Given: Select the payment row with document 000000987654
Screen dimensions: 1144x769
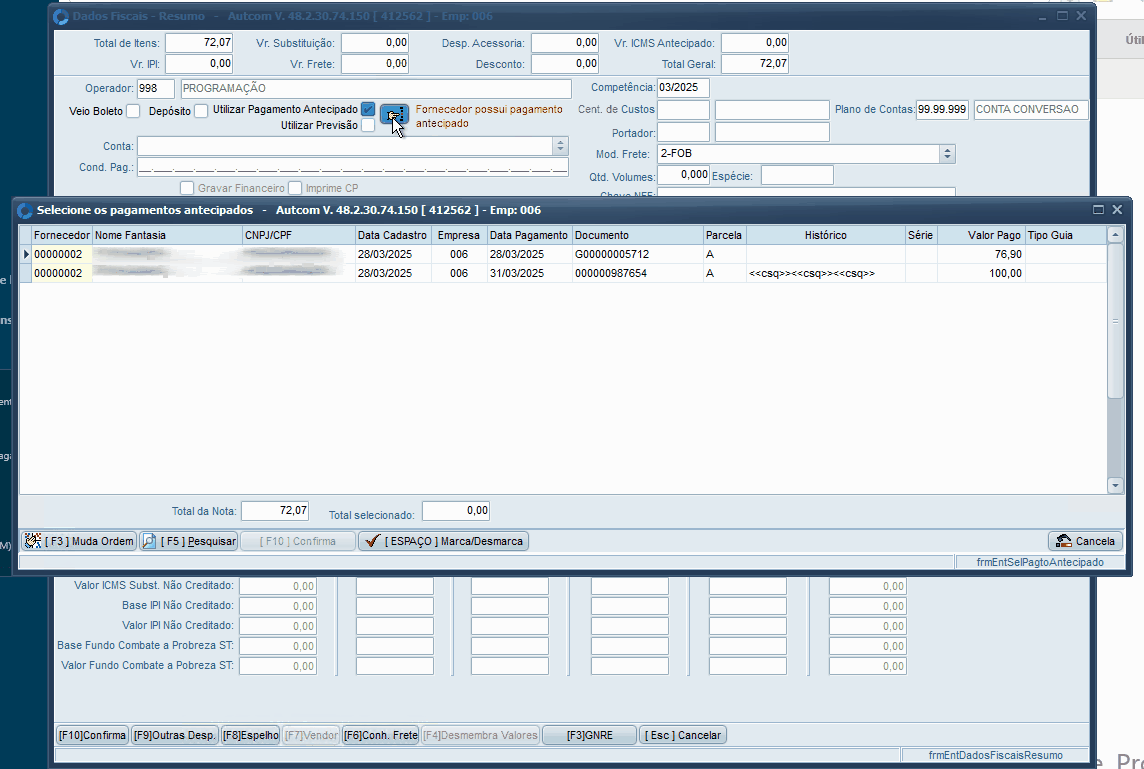Looking at the screenshot, I should [x=563, y=274].
